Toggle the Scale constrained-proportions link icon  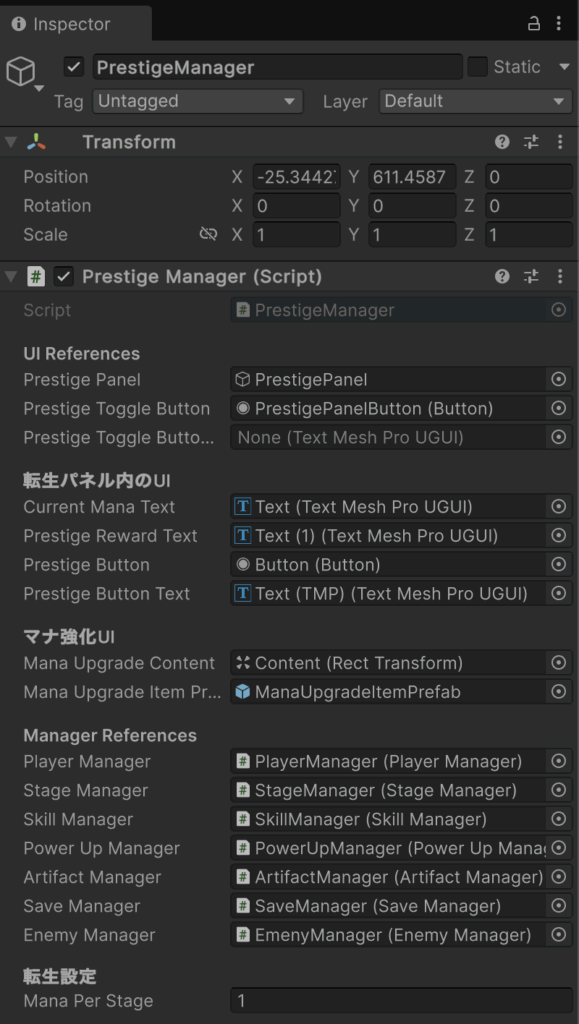click(208, 234)
